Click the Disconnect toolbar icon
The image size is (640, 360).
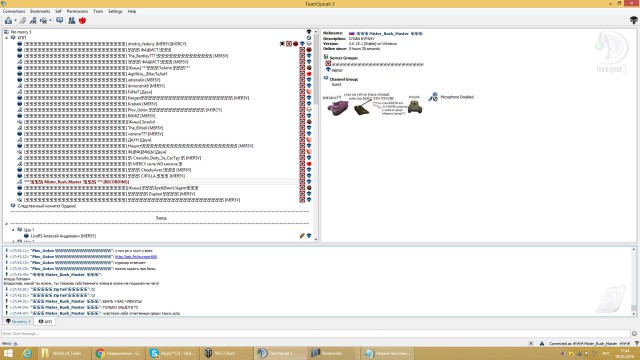click(23, 20)
